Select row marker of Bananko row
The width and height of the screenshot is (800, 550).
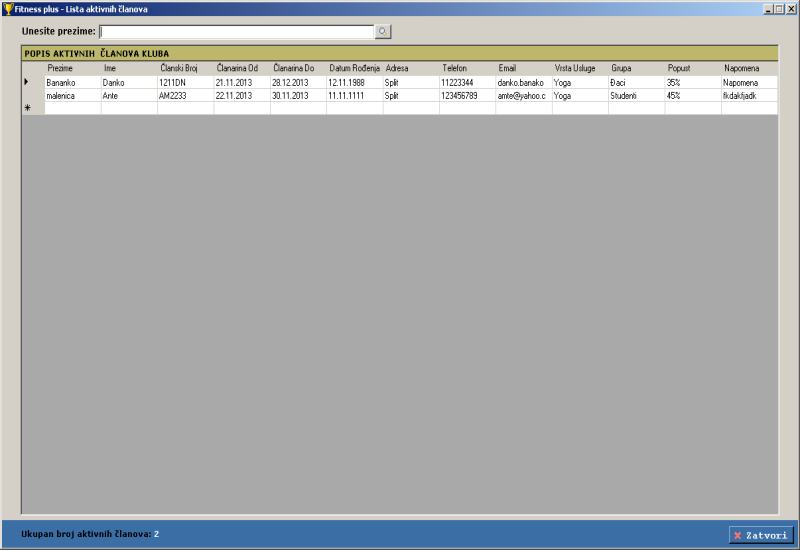coord(33,82)
